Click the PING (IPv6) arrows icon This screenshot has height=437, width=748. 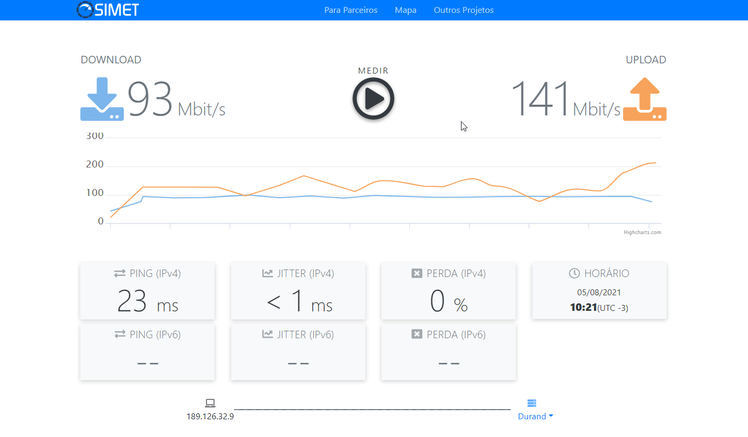tap(120, 334)
